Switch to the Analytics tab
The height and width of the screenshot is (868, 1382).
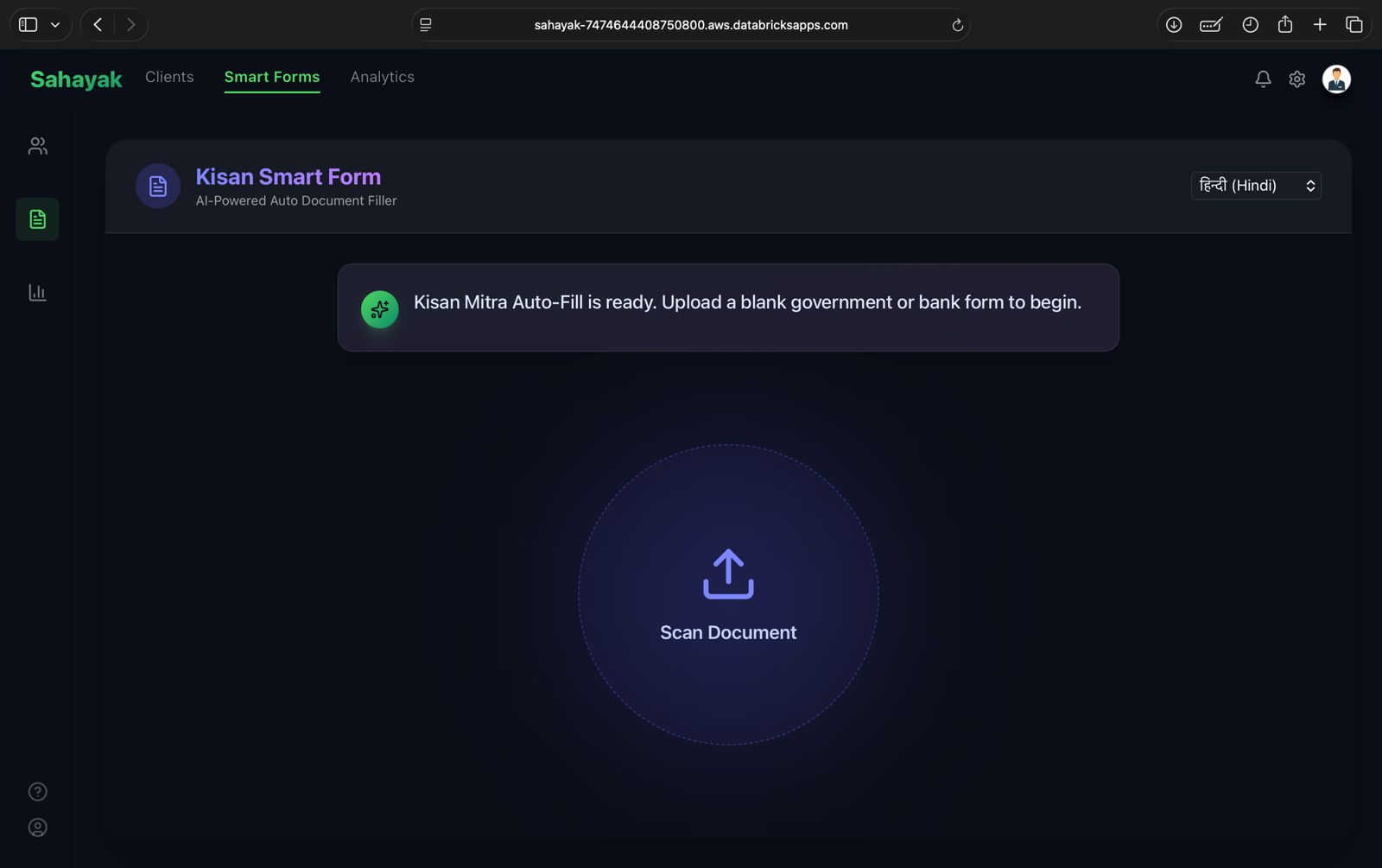click(x=383, y=77)
